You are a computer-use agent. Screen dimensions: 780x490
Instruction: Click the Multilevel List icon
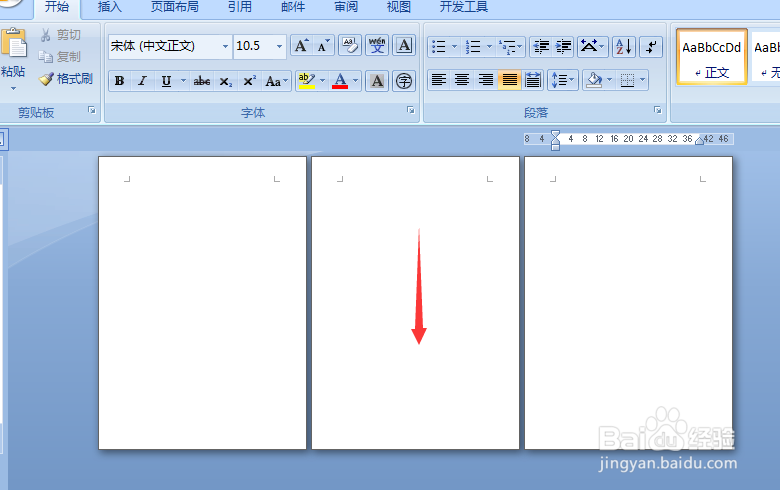pos(508,47)
